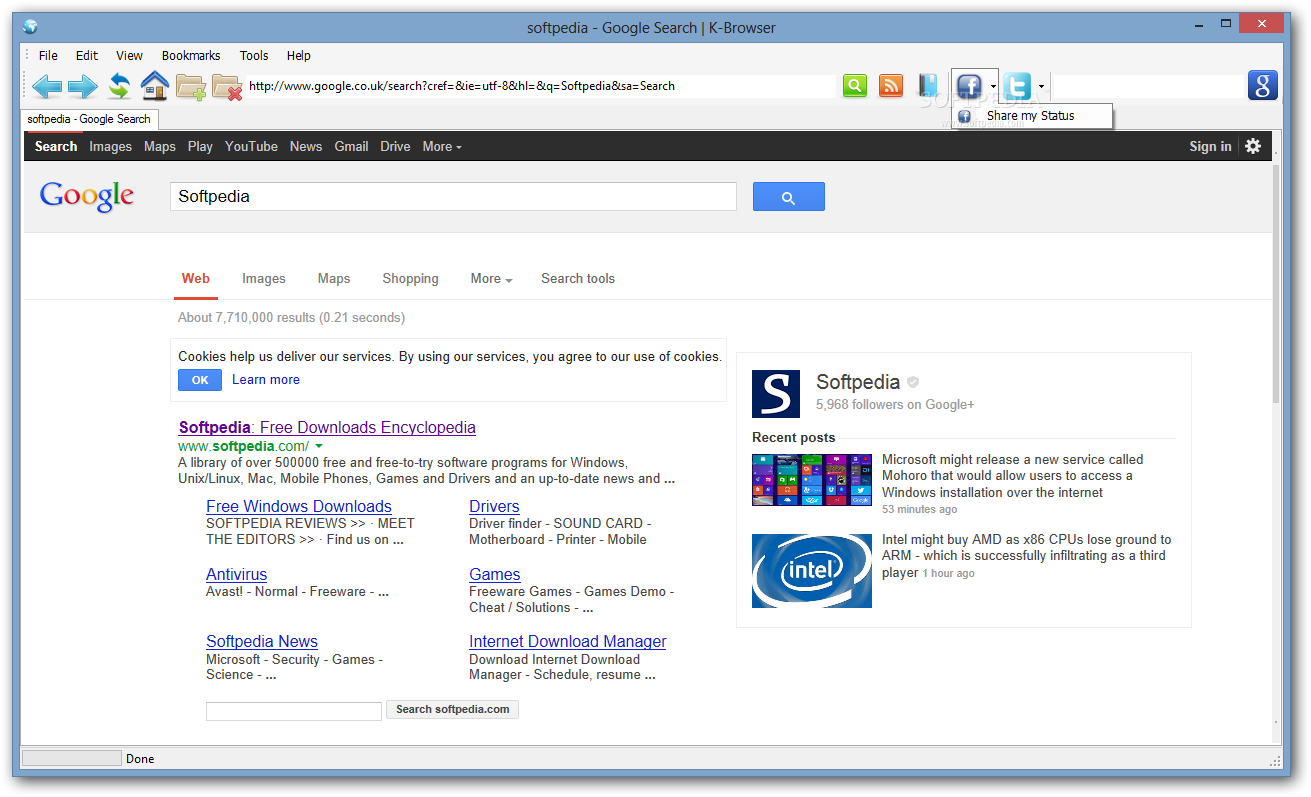Viewport: 1311px width, 797px height.
Task: Click the Search softpedia.com button
Action: [x=452, y=710]
